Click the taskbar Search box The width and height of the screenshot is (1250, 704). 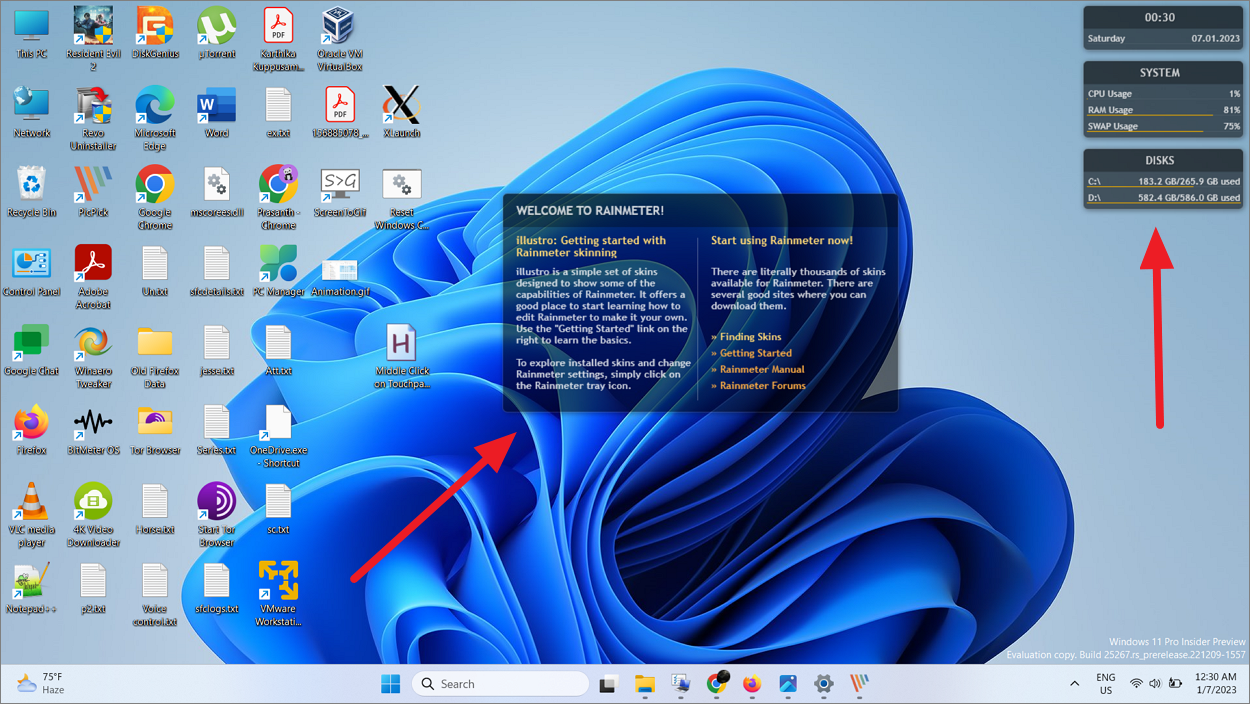[x=501, y=684]
